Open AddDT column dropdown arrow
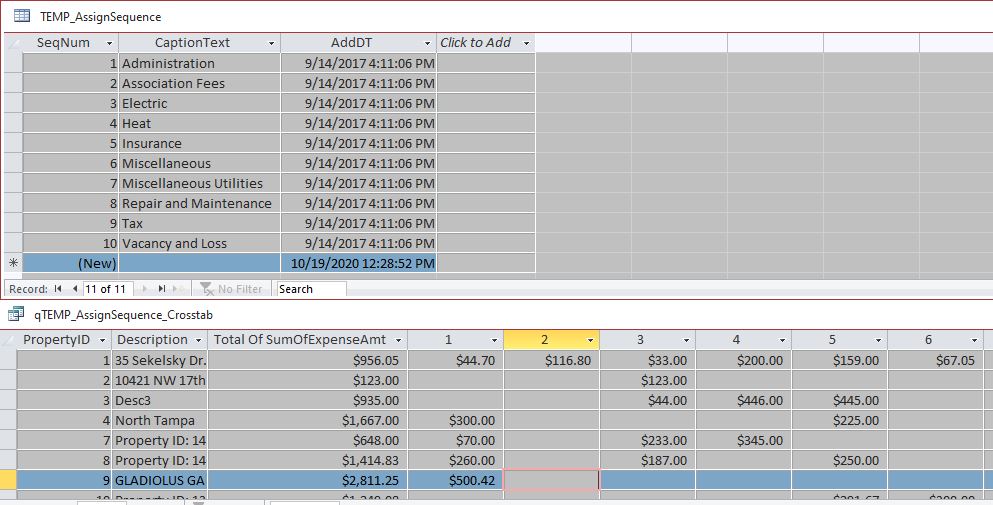Screen dimensions: 993x505 coord(427,43)
